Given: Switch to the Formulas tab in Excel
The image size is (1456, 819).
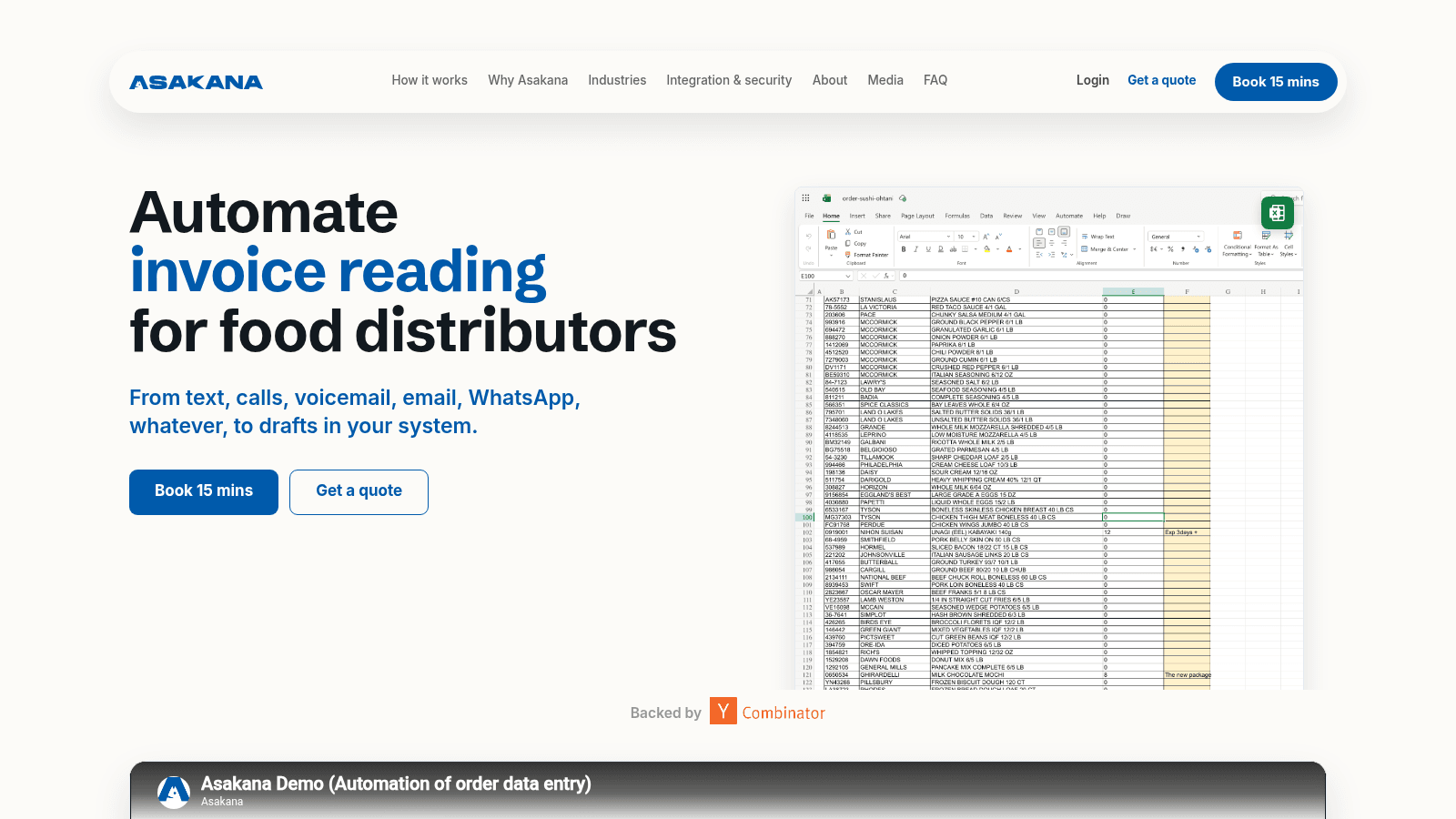Looking at the screenshot, I should coord(957,216).
